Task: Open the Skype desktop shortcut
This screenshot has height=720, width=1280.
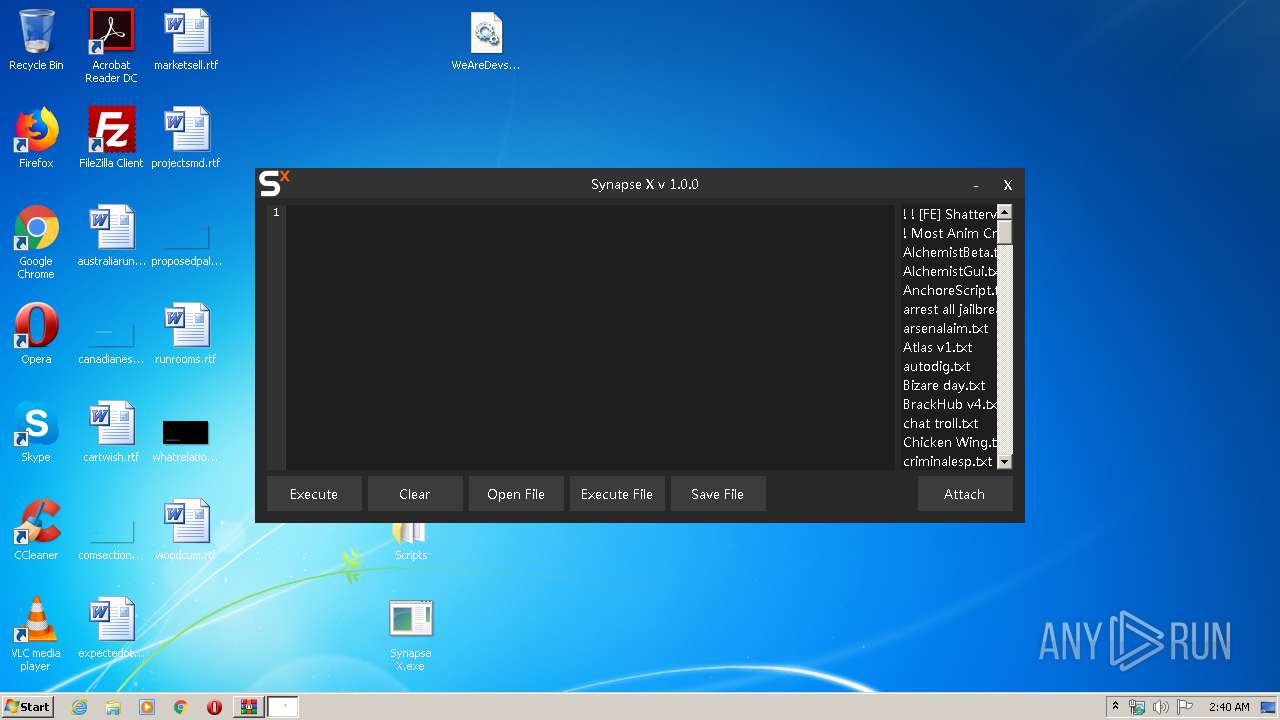Action: 36,433
